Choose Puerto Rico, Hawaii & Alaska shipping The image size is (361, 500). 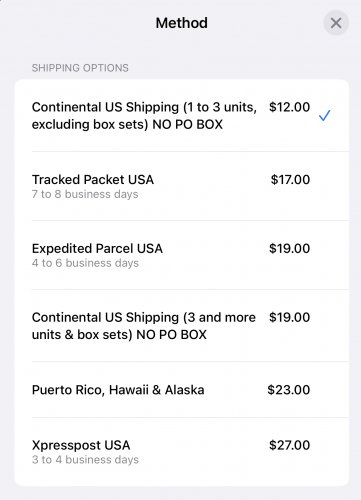click(x=182, y=390)
